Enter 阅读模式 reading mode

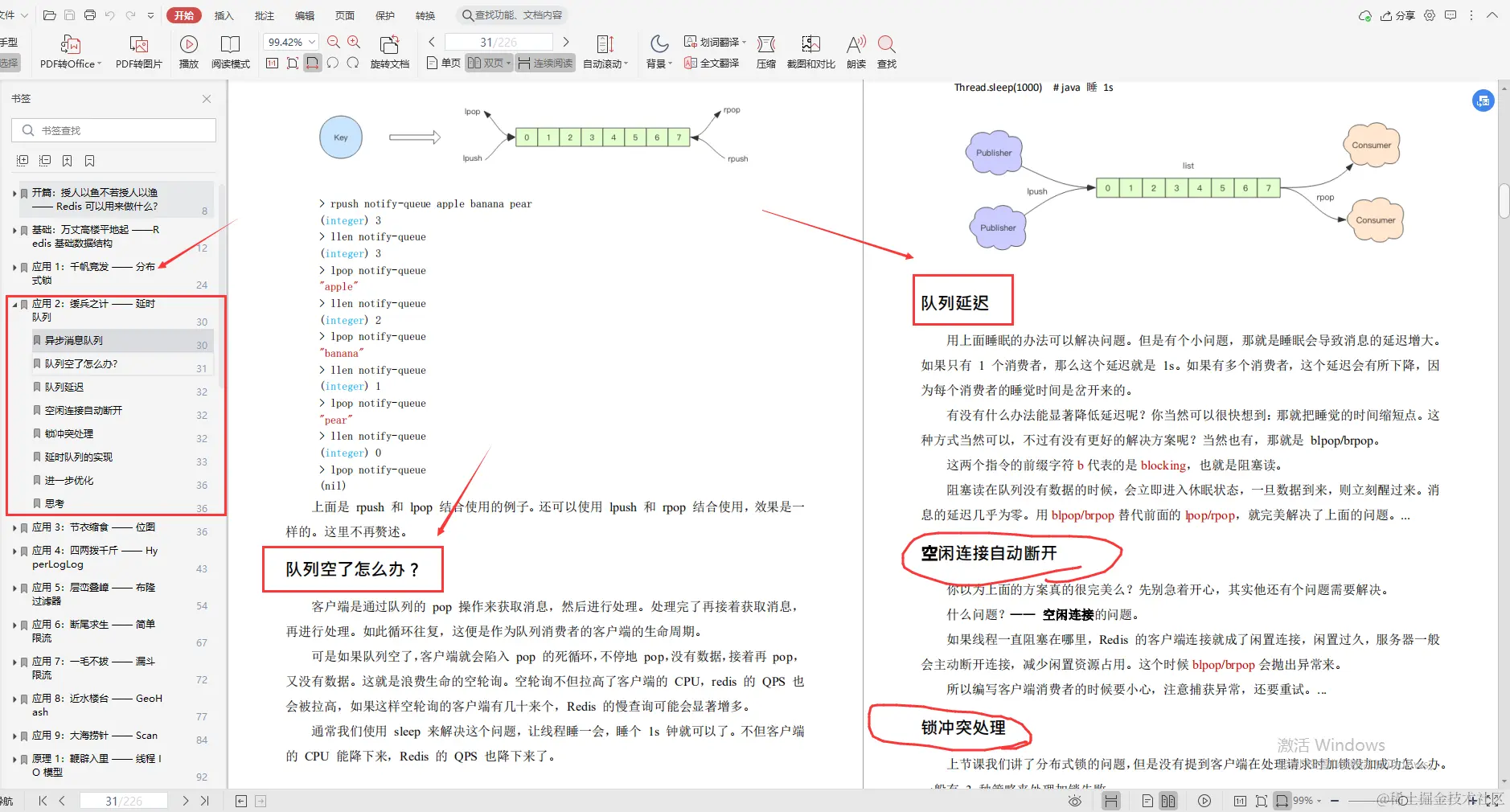[x=232, y=51]
